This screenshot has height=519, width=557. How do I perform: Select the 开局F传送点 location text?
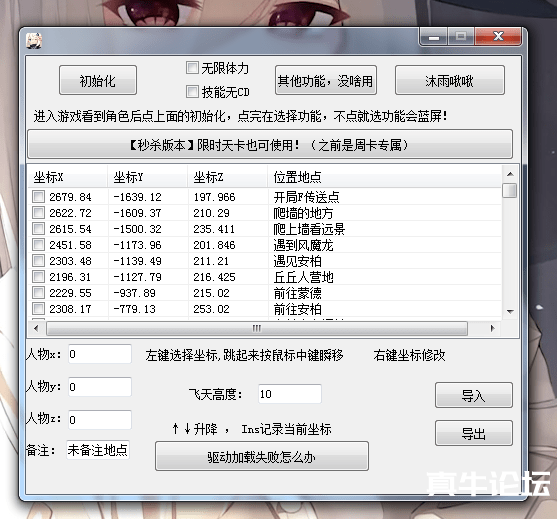(x=306, y=197)
